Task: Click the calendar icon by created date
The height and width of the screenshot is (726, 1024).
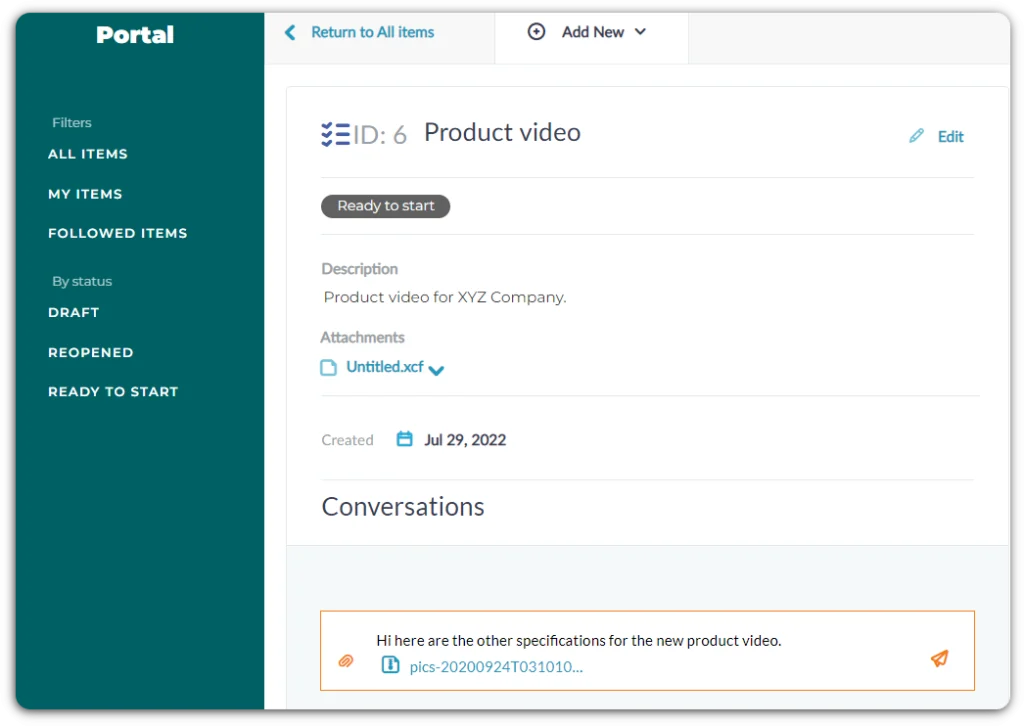Action: click(x=404, y=439)
